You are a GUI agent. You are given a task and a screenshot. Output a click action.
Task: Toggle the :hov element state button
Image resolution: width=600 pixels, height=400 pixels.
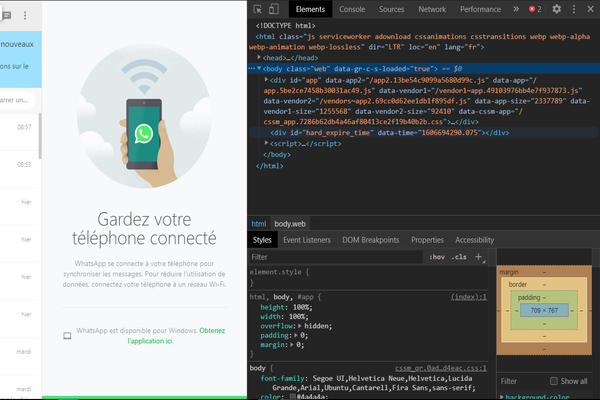pyautogui.click(x=437, y=257)
